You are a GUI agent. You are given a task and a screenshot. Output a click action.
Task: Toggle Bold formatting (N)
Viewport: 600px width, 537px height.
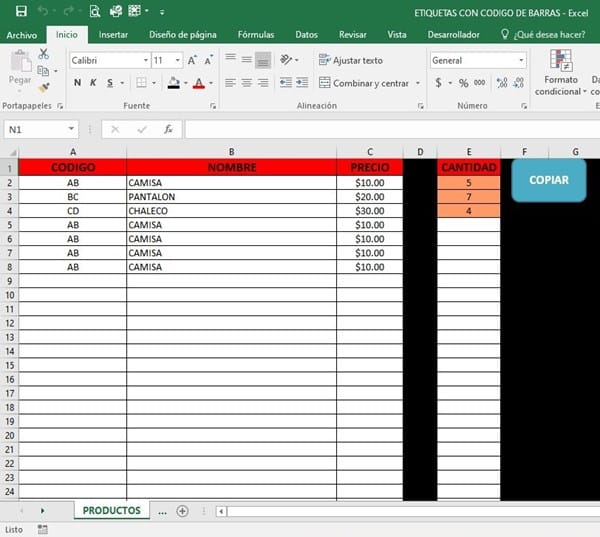pos(78,83)
